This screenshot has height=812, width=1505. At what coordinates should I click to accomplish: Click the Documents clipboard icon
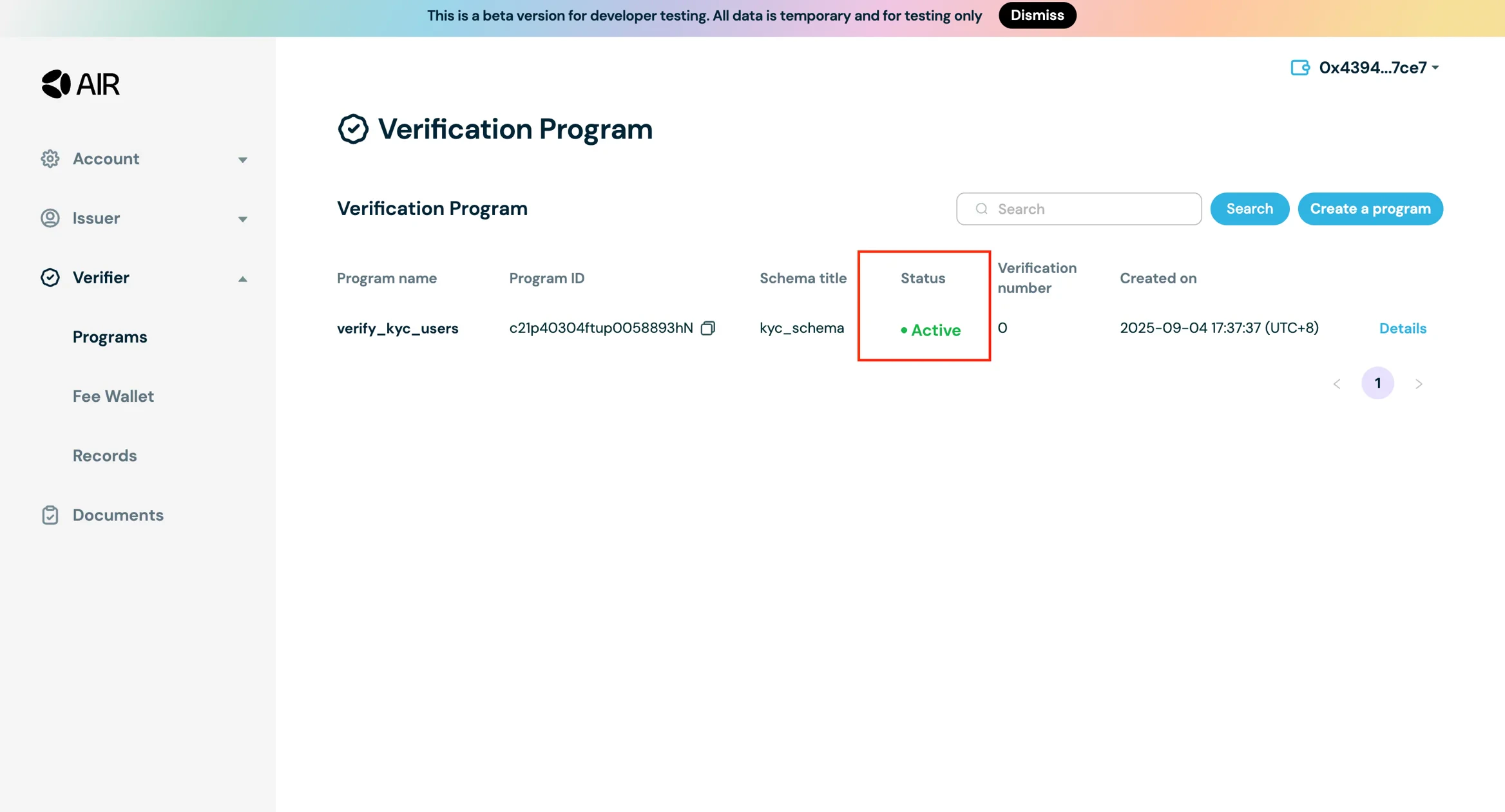(50, 515)
